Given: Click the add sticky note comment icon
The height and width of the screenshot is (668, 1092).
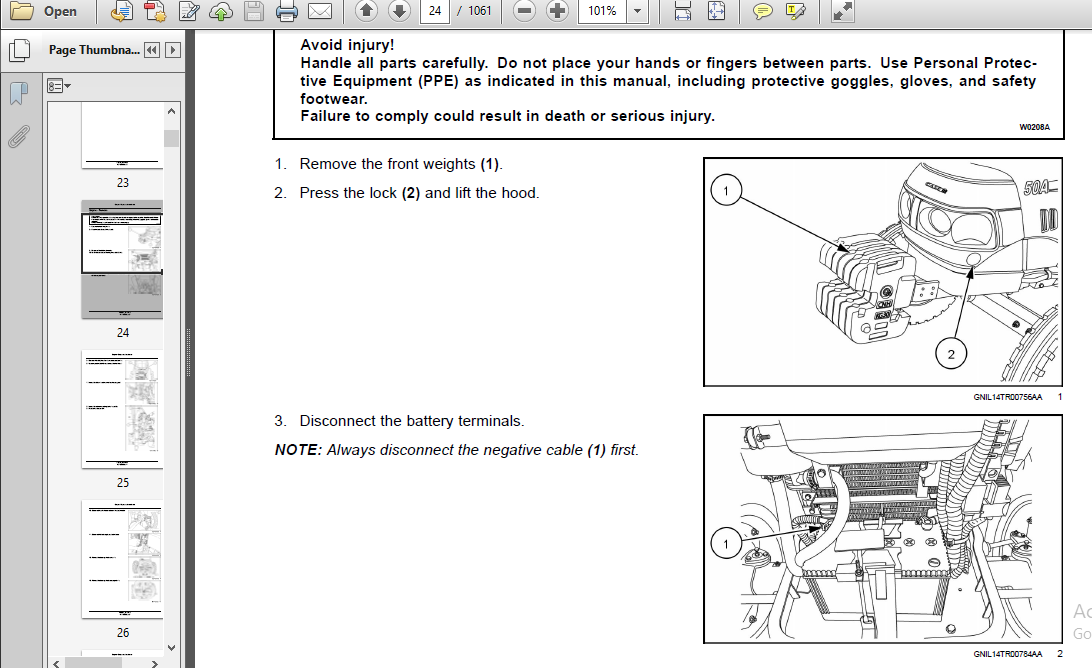Looking at the screenshot, I should click(763, 11).
